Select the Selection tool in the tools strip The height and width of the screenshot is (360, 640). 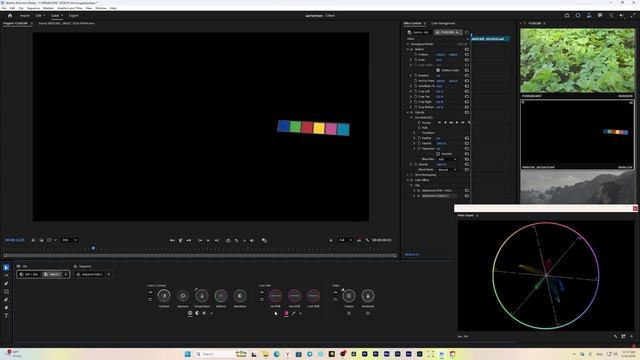[x=6, y=268]
